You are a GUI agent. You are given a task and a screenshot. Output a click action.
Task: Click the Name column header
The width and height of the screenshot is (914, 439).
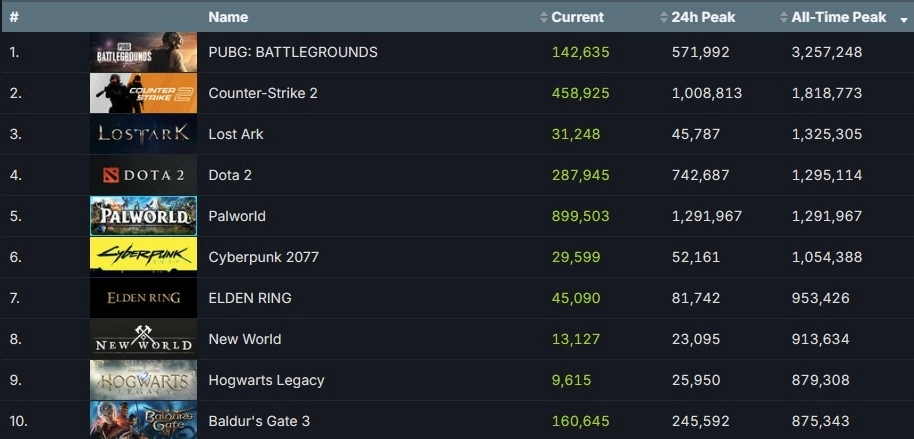228,17
